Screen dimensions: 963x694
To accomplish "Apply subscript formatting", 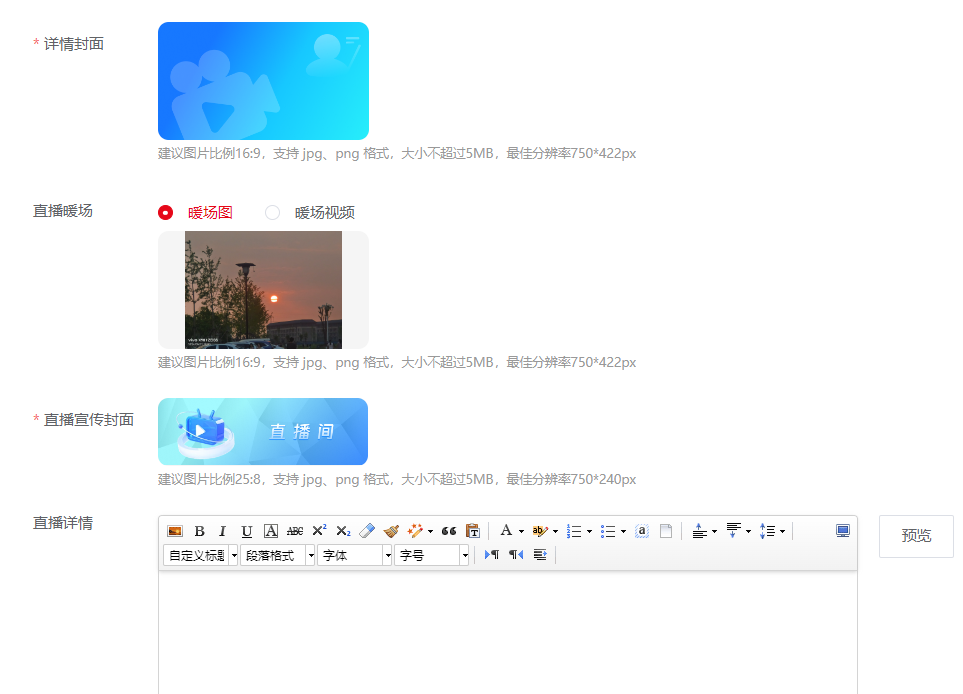I will (x=343, y=531).
